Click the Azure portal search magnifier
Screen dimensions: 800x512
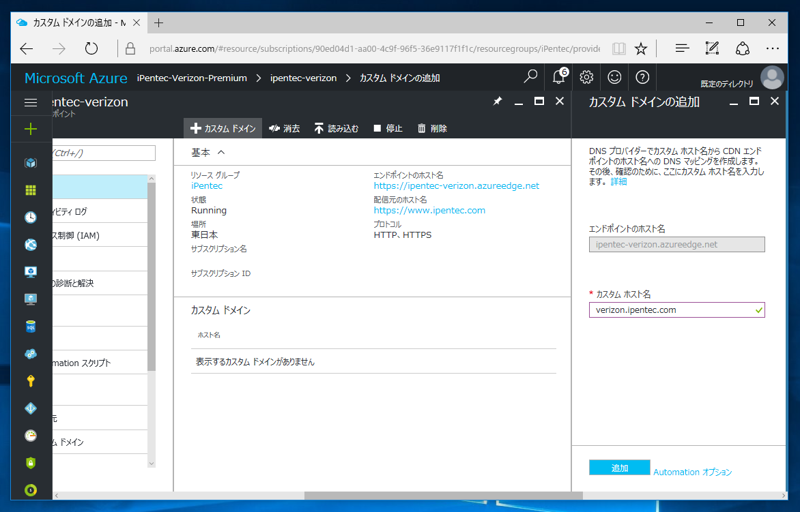click(531, 77)
